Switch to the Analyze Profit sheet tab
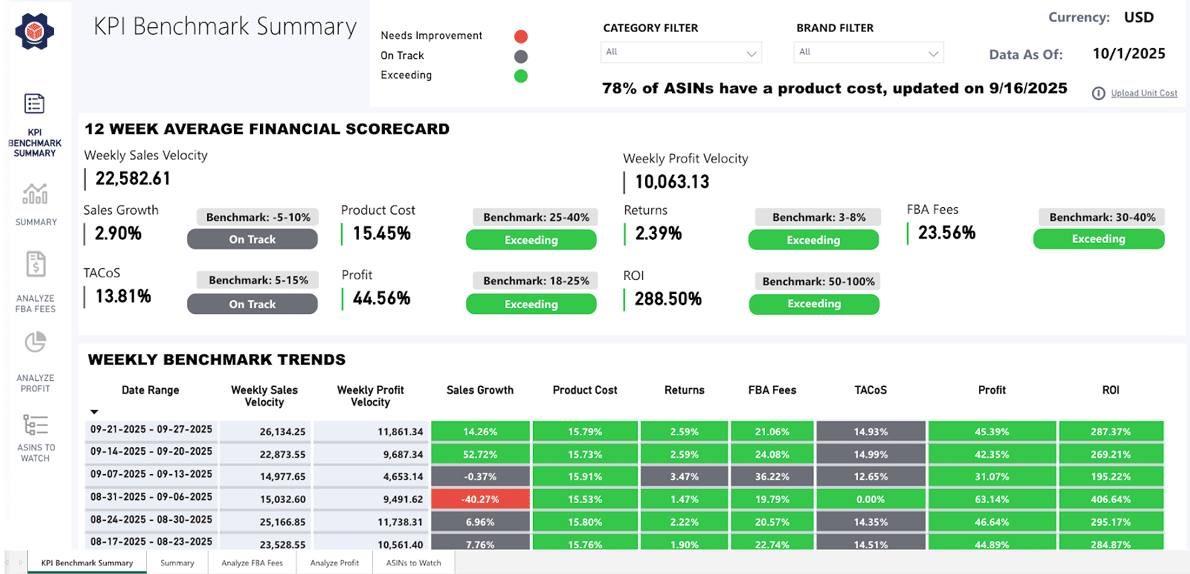Screen dimensions: 1190x574 point(334,563)
